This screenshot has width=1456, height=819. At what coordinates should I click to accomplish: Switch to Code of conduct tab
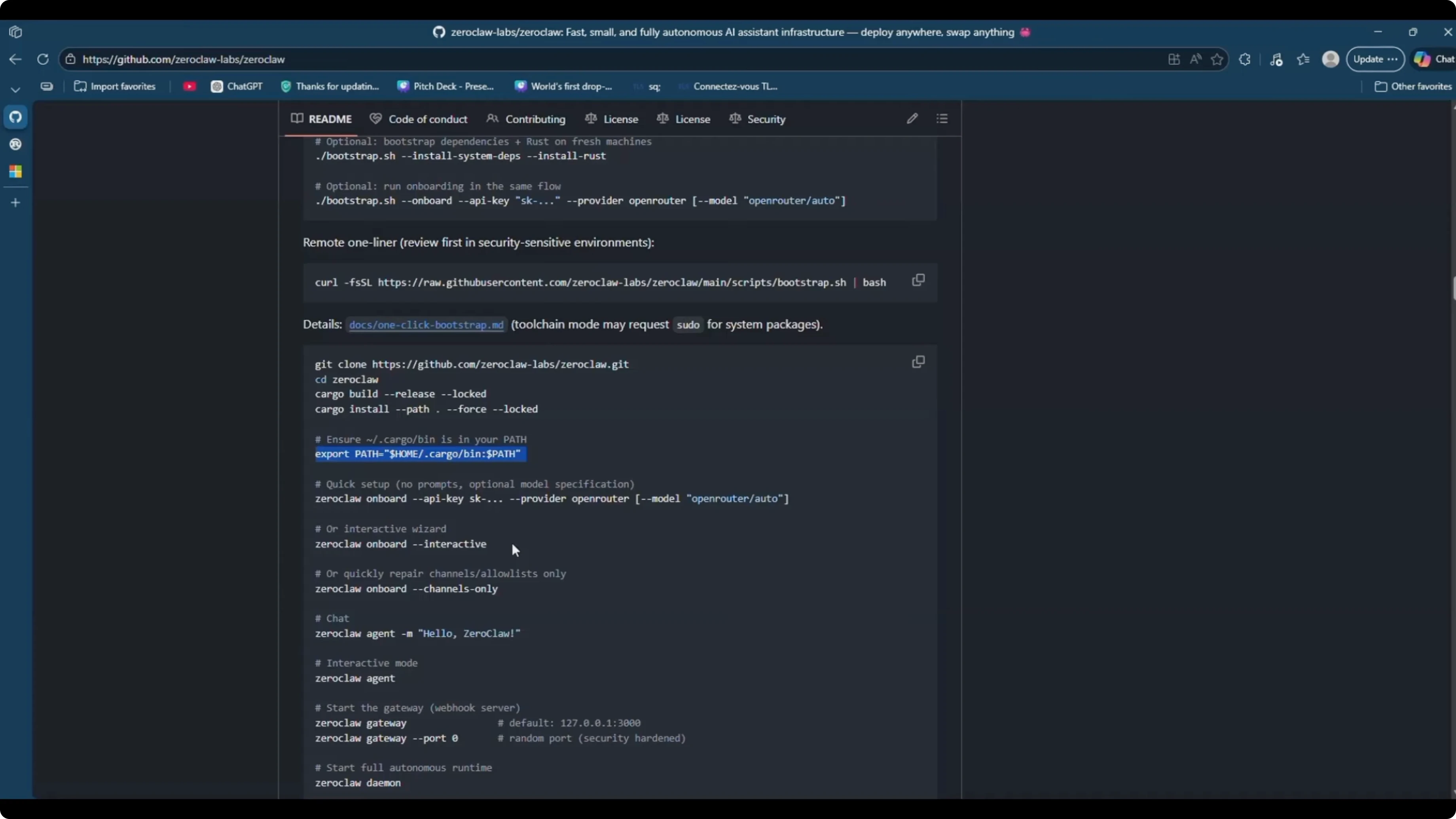coord(419,119)
